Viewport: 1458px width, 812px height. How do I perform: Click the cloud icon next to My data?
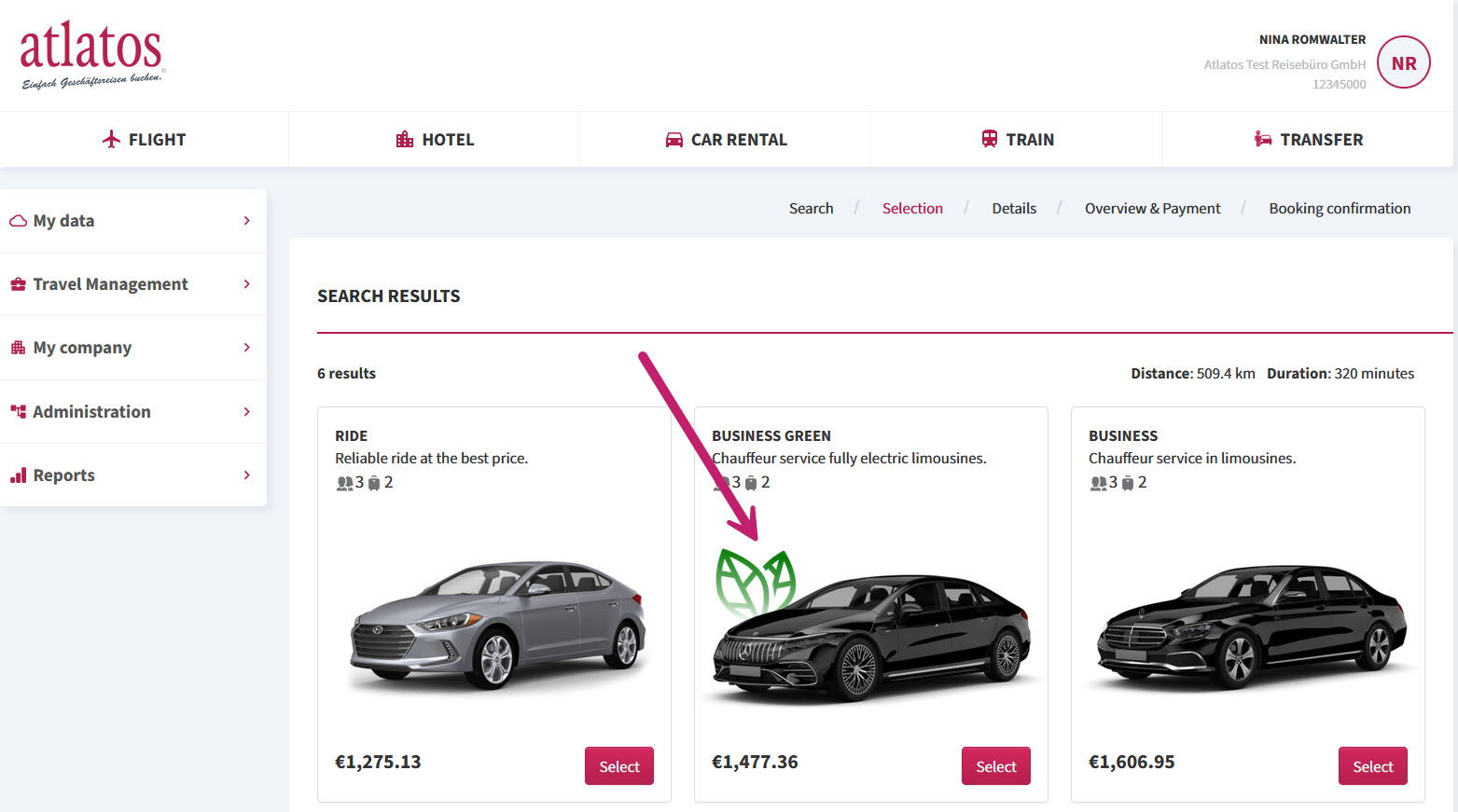18,221
